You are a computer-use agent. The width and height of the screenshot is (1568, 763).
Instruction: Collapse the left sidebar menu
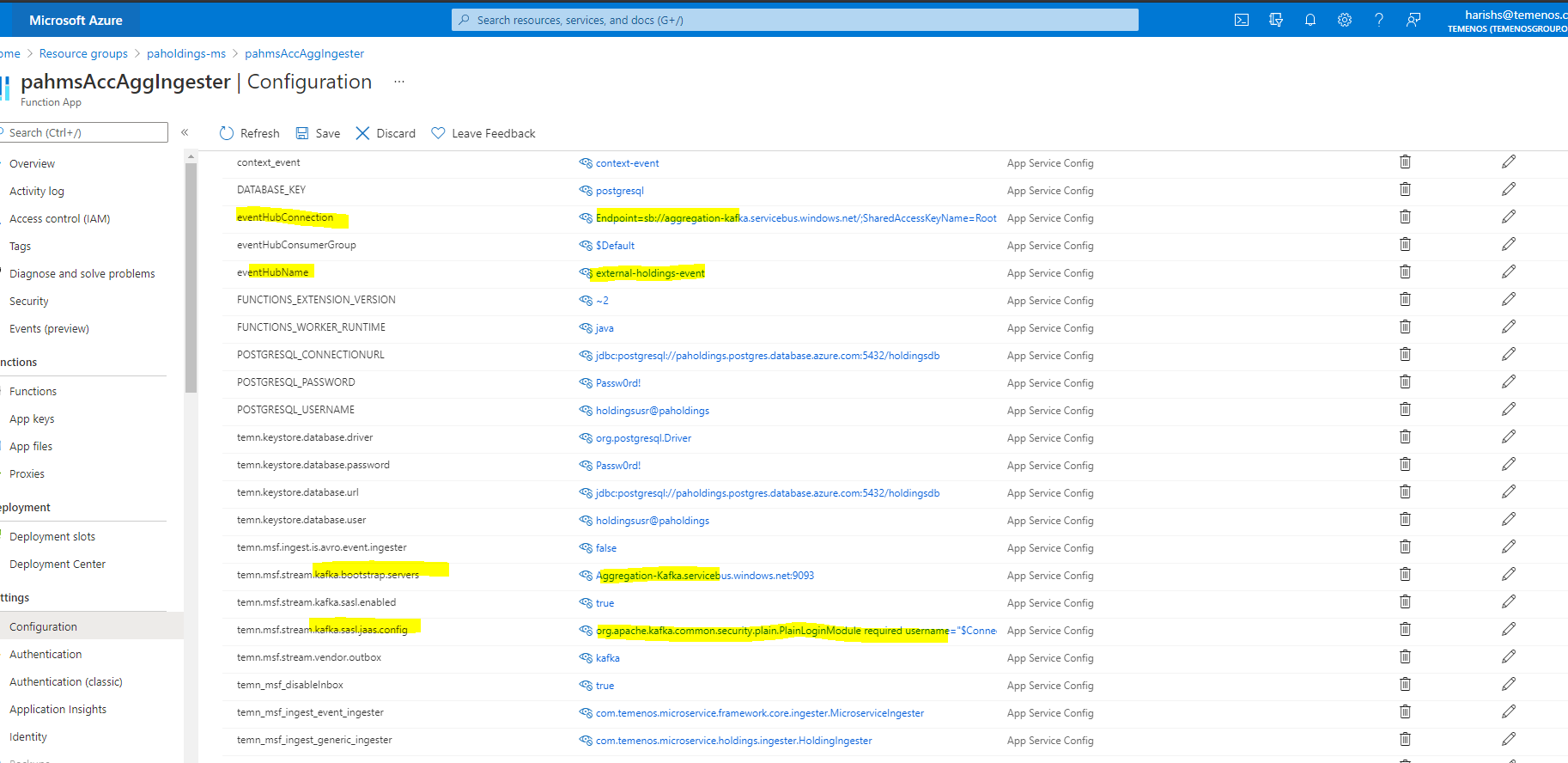(x=185, y=132)
